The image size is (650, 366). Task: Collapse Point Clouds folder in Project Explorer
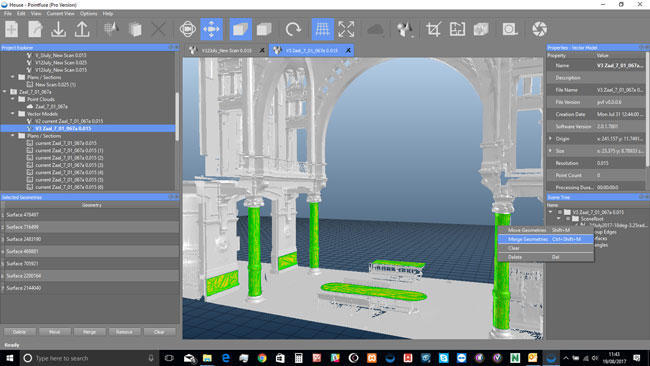click(x=12, y=99)
